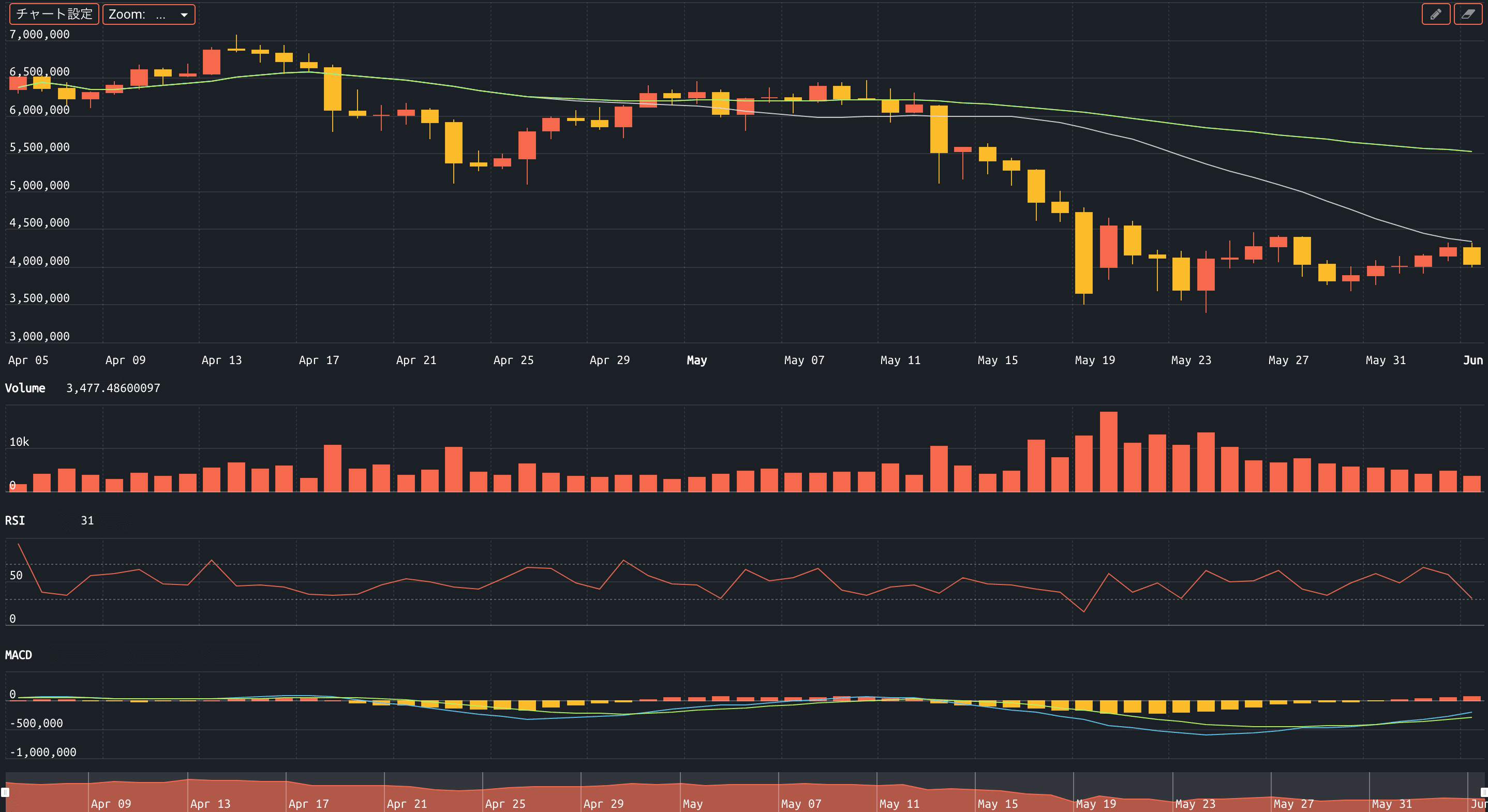Click the Apr 17 date label on main chart axis
1488x812 pixels.
click(x=319, y=360)
